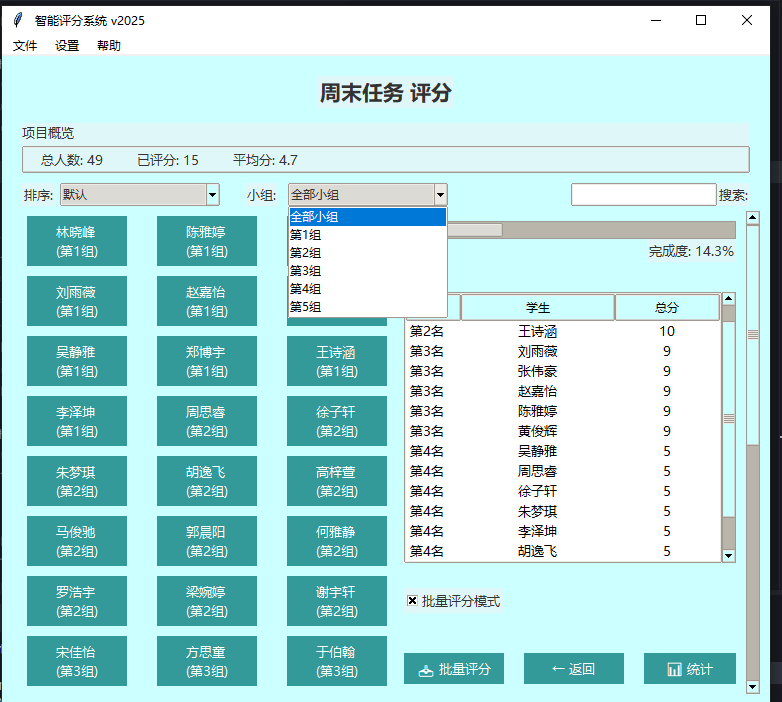Open the 设置 menu

(67, 46)
